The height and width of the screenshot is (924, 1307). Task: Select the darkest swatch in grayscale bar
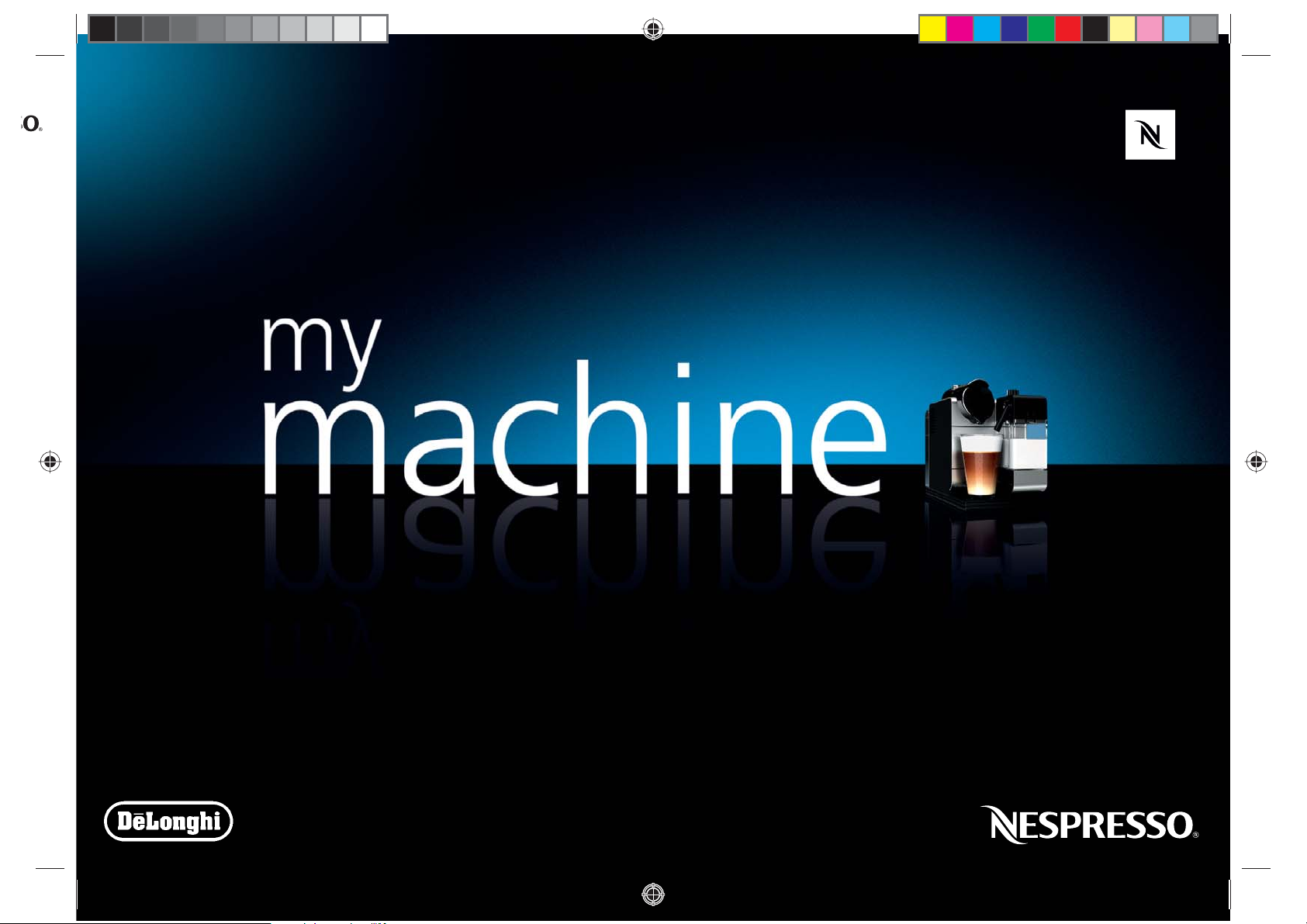point(102,29)
